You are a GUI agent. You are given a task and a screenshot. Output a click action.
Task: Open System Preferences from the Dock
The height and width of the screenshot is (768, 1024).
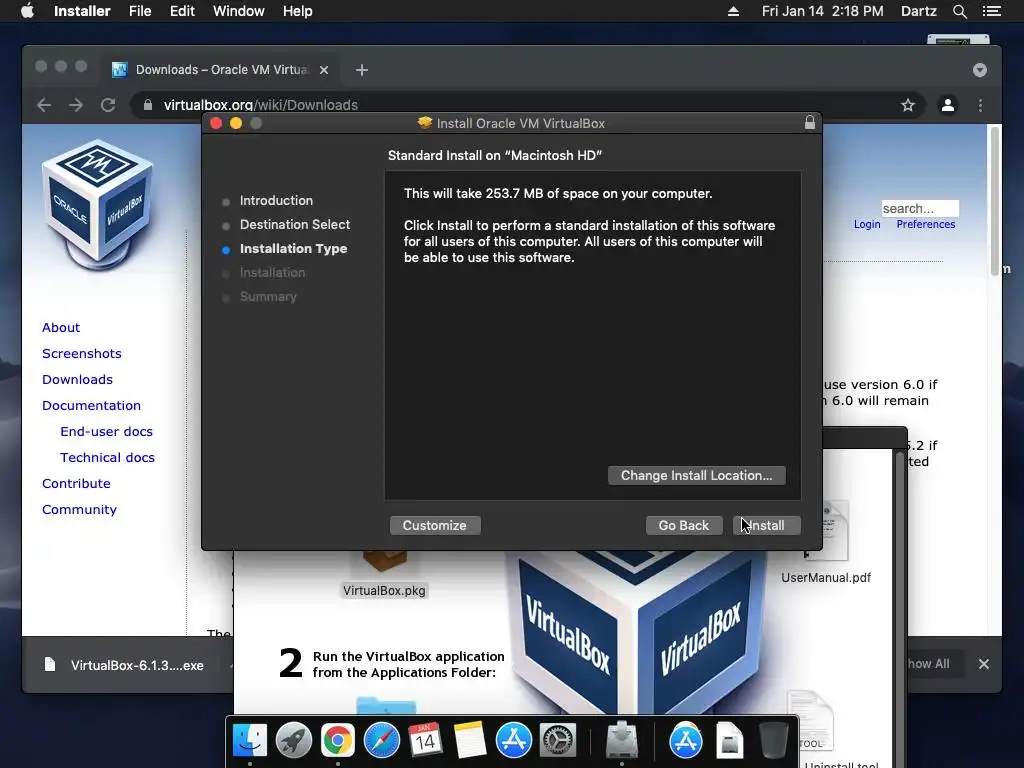[x=558, y=741]
